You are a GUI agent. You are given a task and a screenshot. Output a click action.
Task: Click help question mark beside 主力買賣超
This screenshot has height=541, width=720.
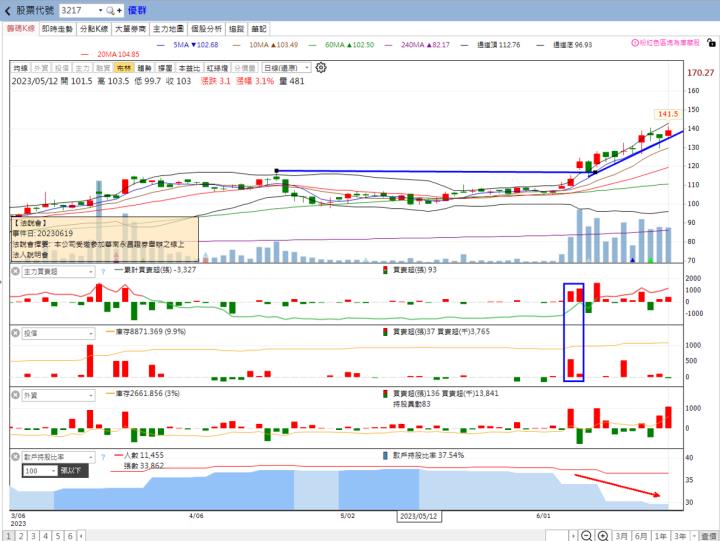click(103, 272)
